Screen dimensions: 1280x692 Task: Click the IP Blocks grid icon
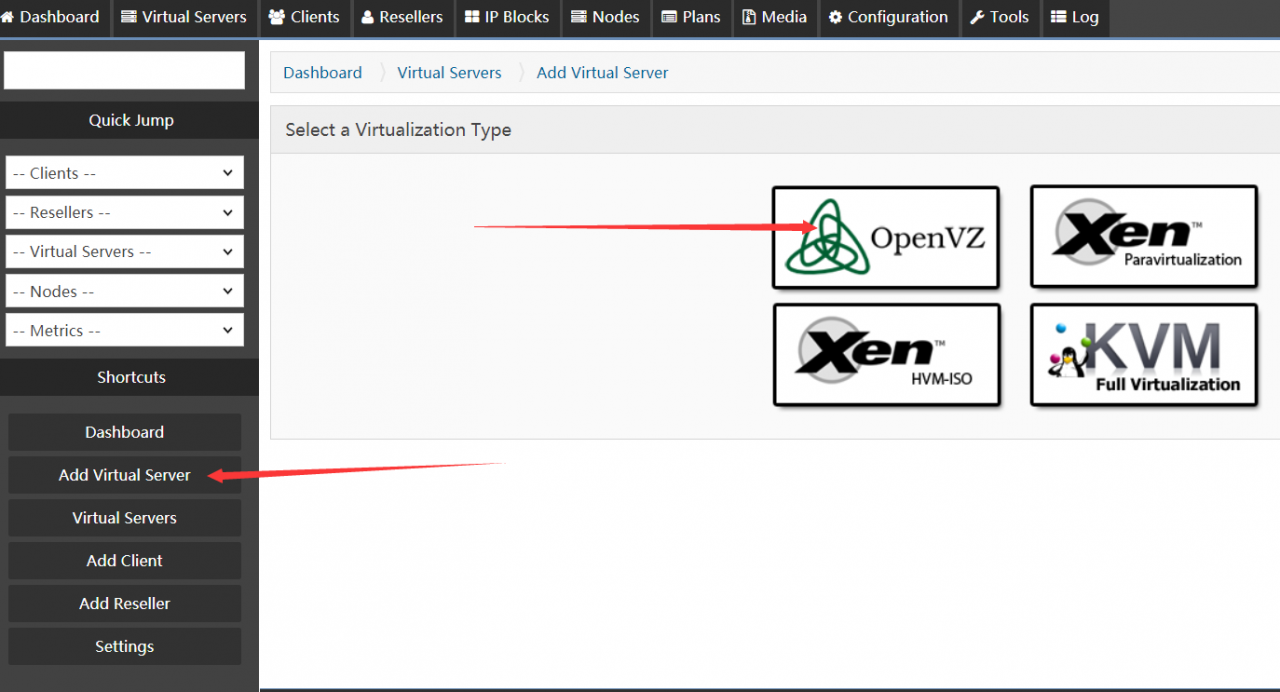(x=472, y=17)
